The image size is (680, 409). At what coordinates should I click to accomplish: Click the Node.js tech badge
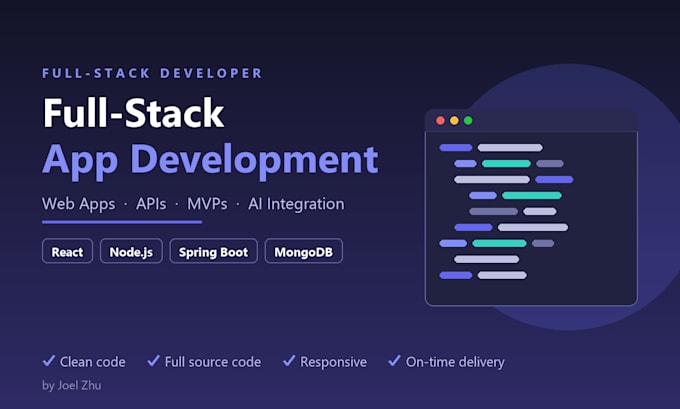pyautogui.click(x=131, y=251)
